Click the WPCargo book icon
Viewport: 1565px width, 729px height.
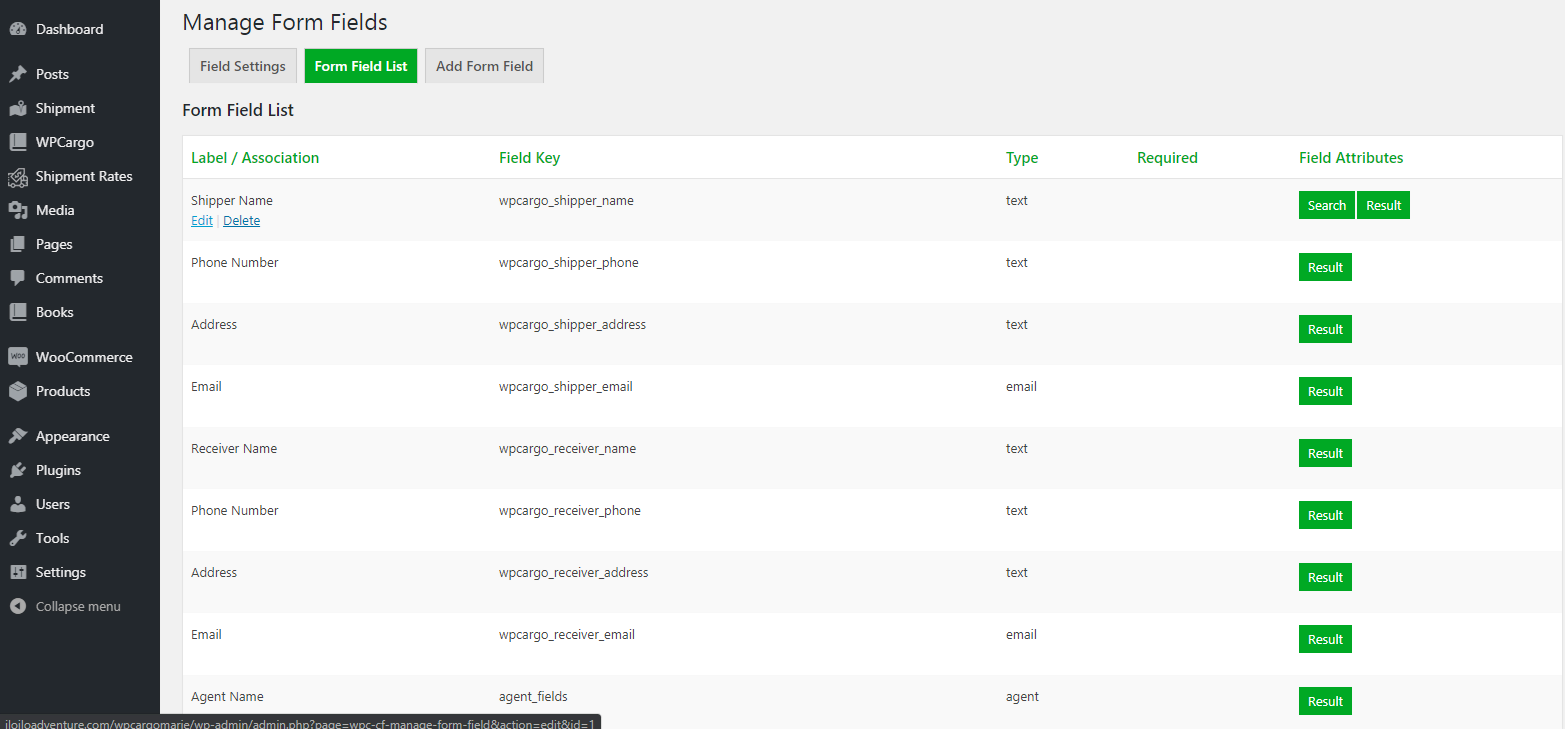[x=17, y=142]
